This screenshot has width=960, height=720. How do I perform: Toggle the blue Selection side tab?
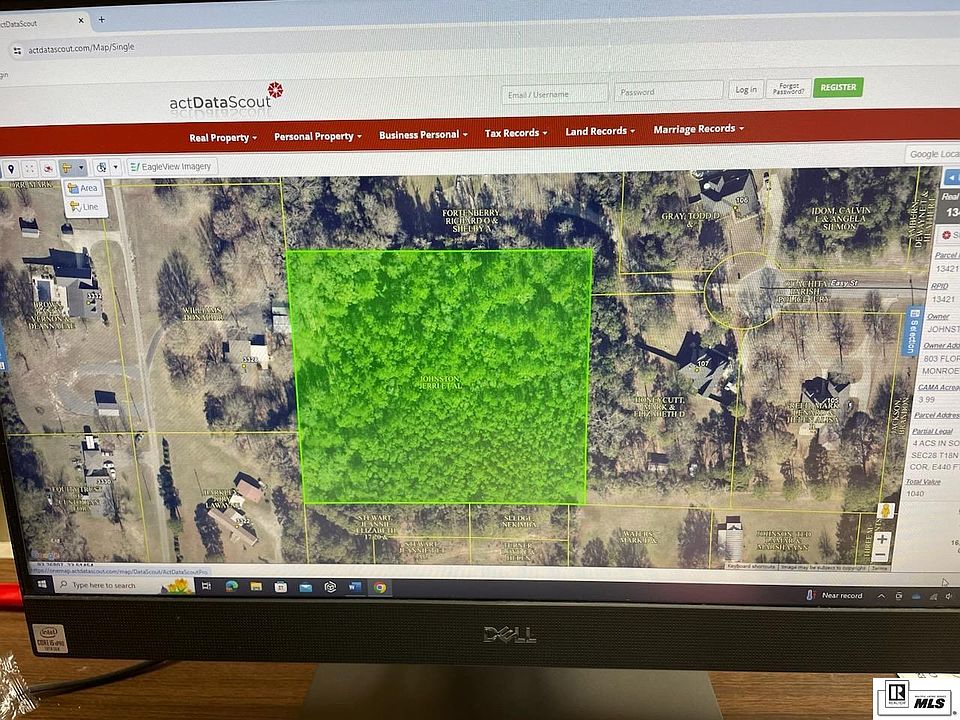(x=911, y=331)
